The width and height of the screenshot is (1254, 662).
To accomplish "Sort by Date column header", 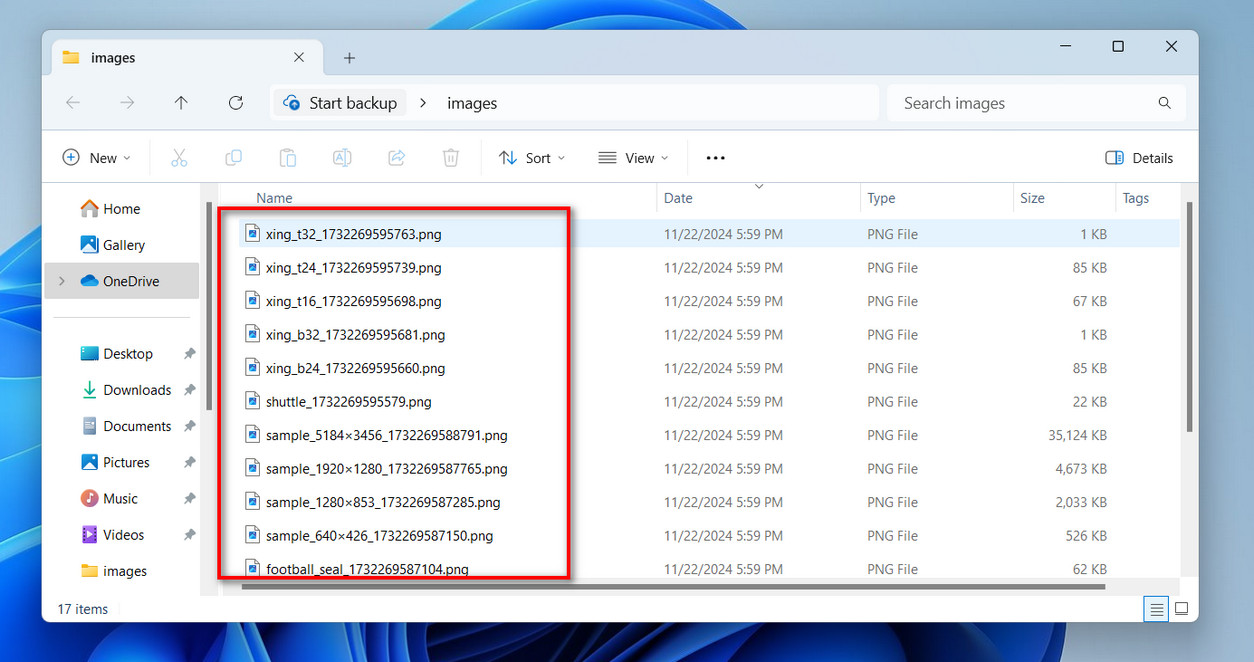I will coord(678,198).
